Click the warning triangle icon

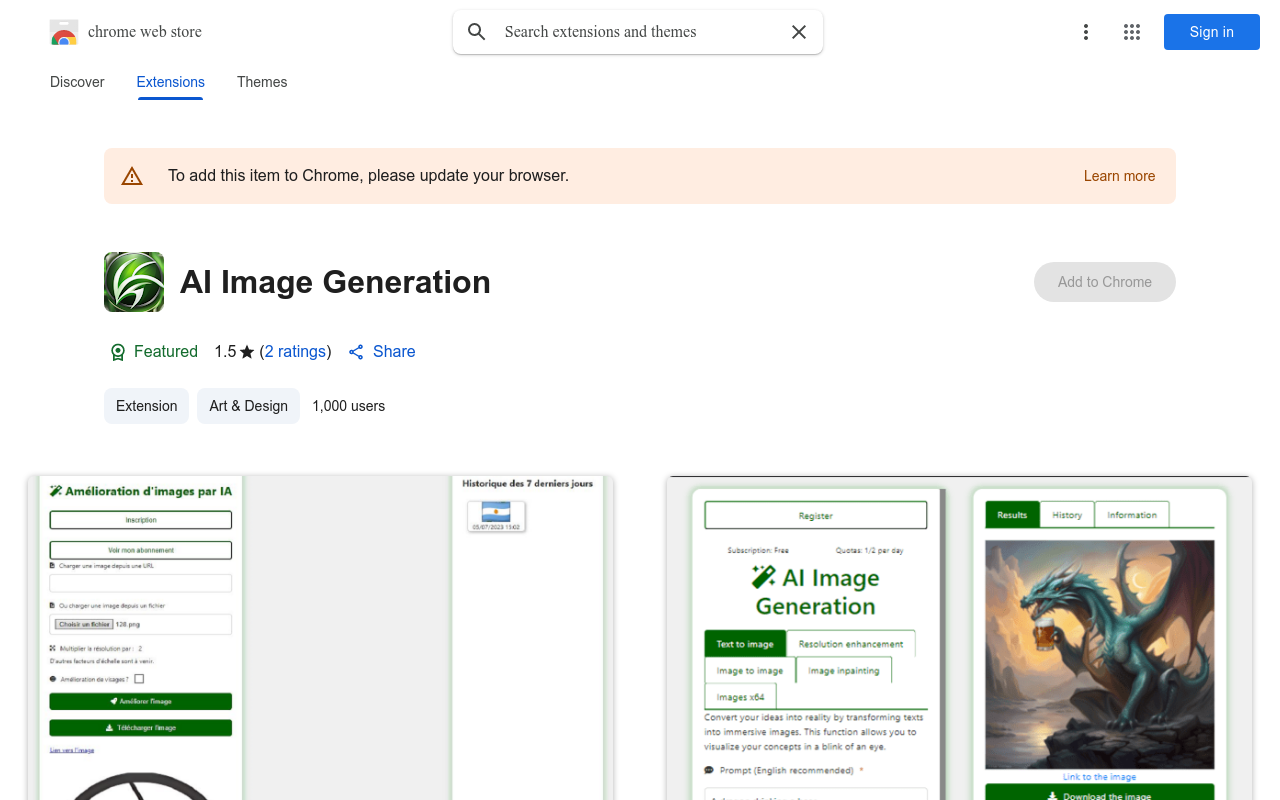132,176
